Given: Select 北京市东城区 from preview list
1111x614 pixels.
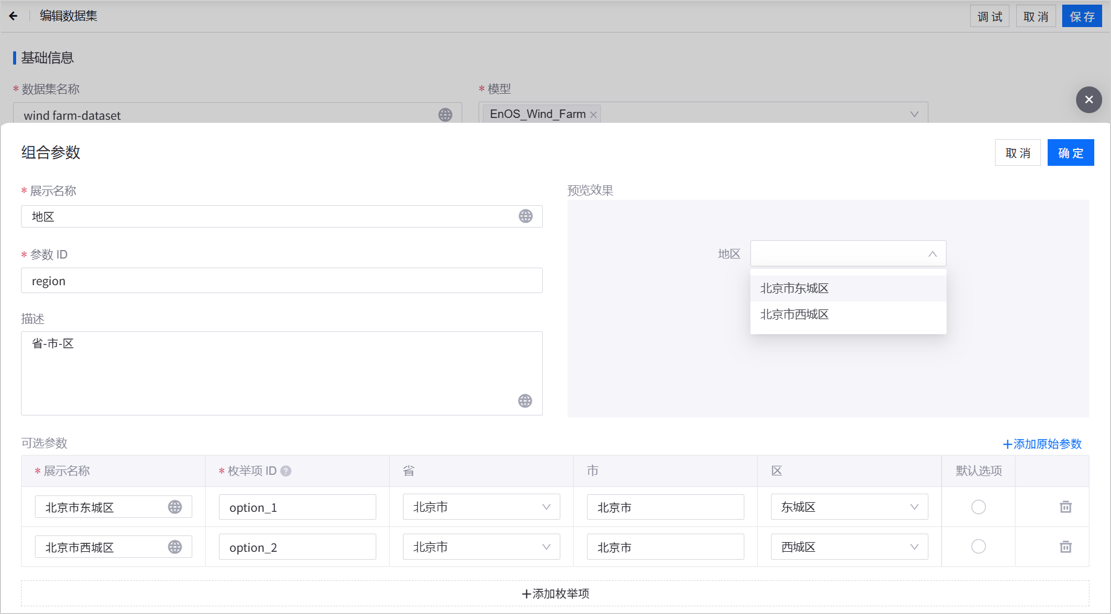Looking at the screenshot, I should pyautogui.click(x=795, y=288).
